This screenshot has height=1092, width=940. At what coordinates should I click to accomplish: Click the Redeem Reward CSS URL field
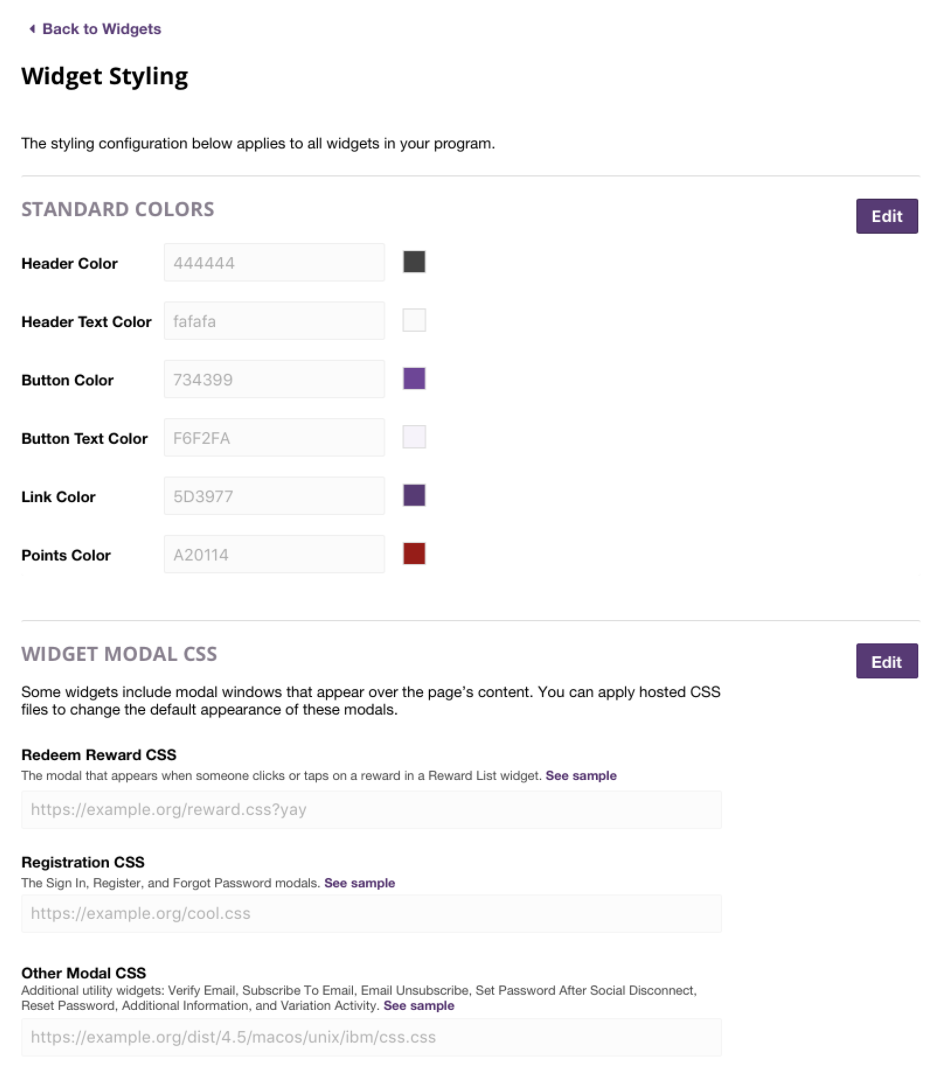pos(371,810)
